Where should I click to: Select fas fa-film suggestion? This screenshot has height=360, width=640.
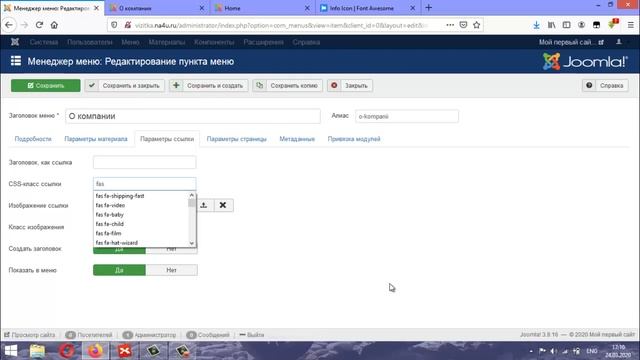[x=141, y=233]
